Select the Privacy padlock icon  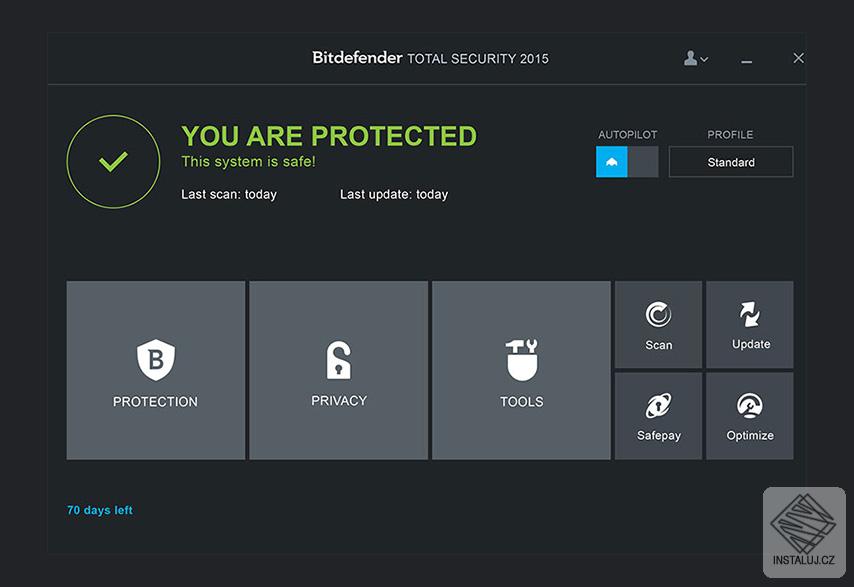[x=338, y=358]
